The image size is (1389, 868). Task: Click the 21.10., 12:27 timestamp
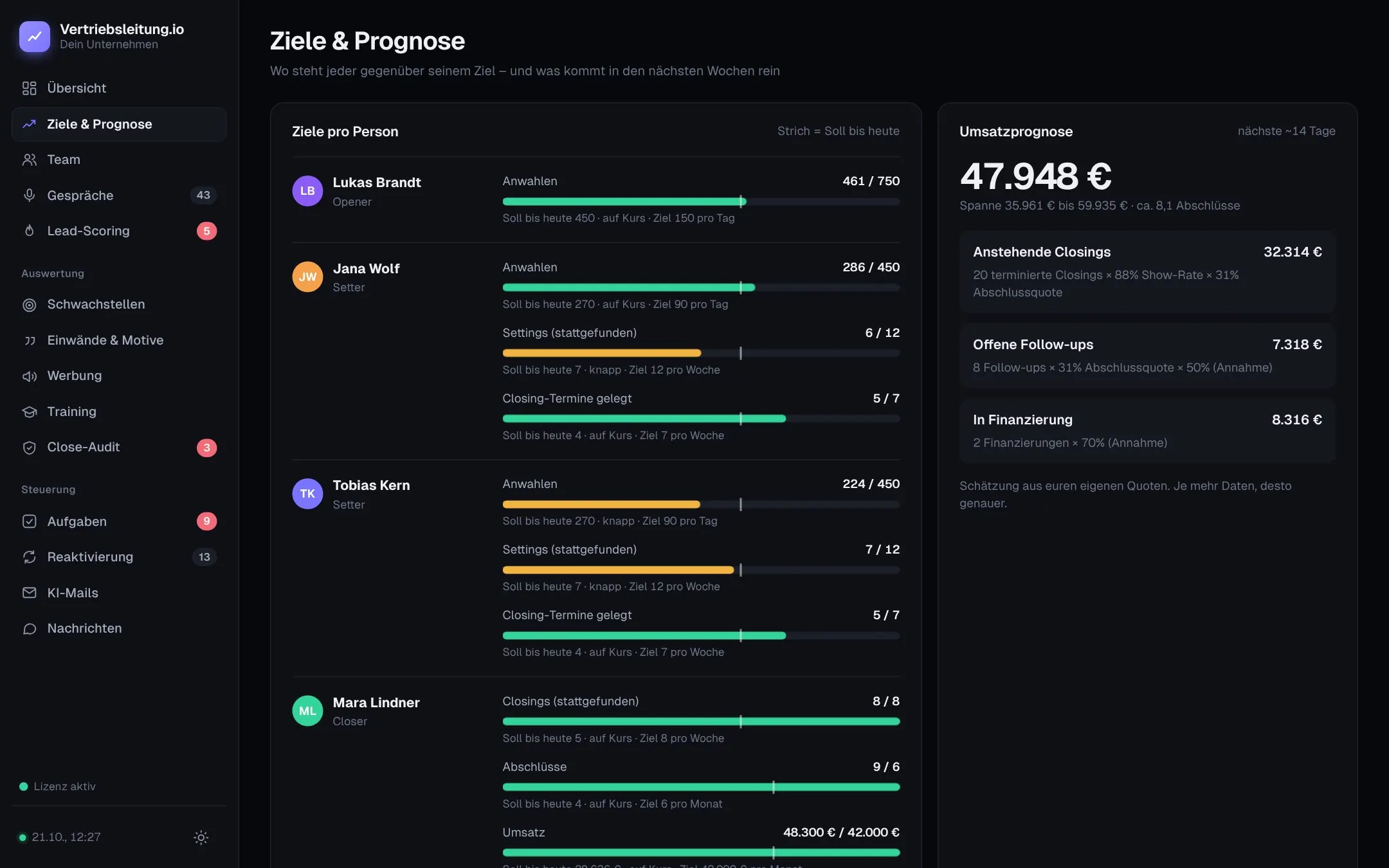pyautogui.click(x=66, y=837)
